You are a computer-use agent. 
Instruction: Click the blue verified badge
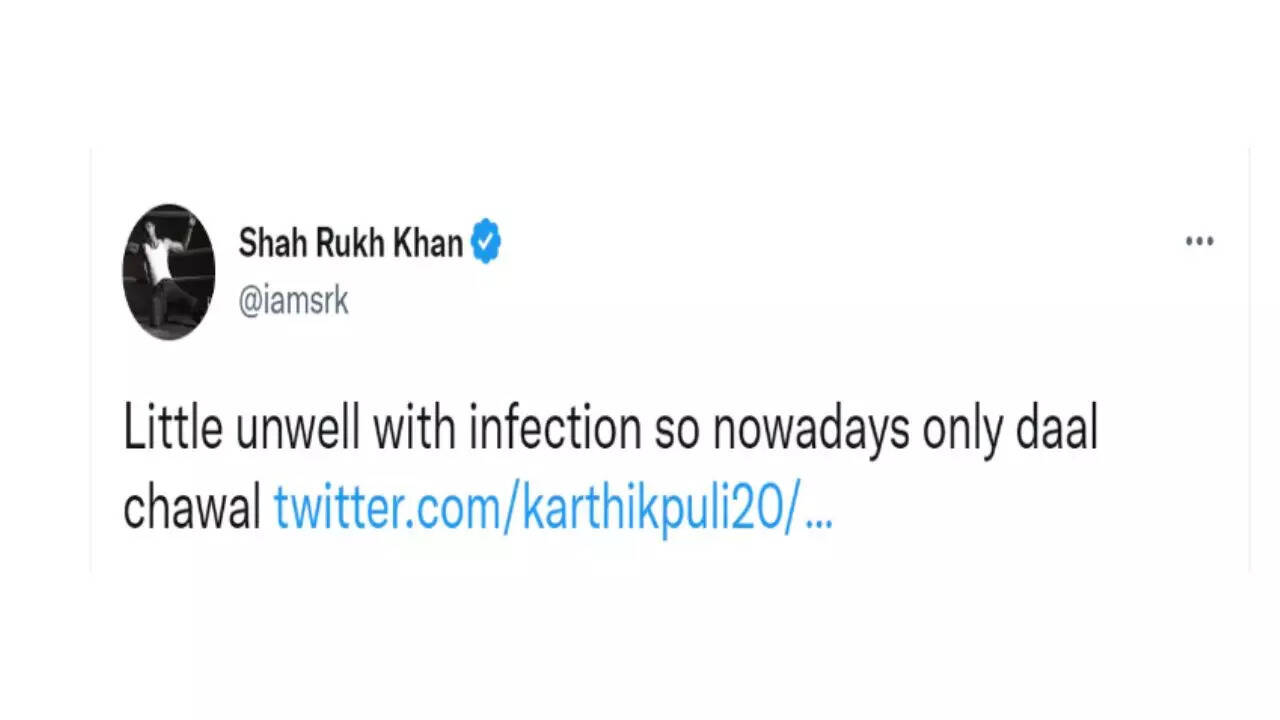[x=486, y=243]
